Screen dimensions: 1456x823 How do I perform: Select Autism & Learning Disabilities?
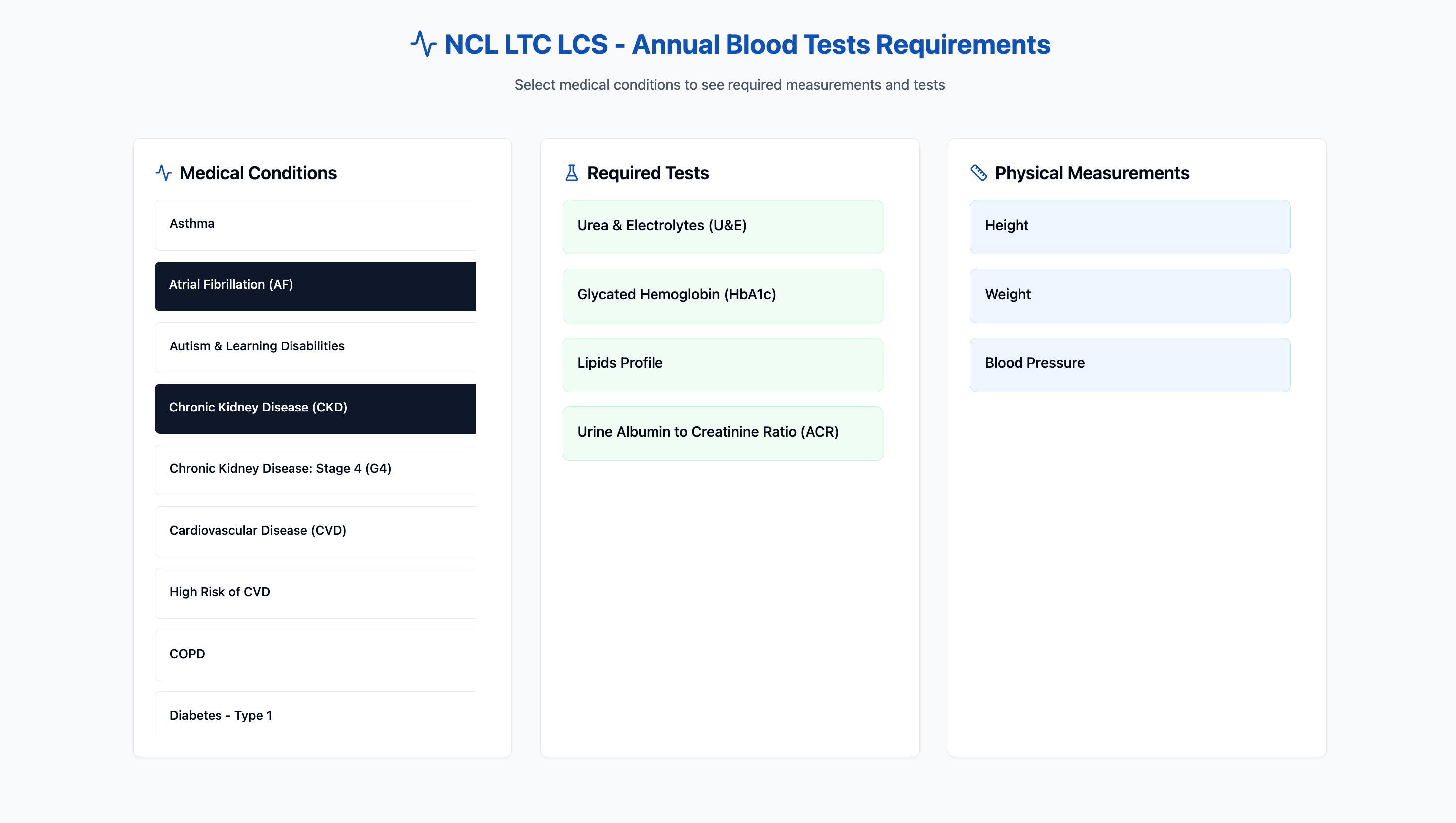click(315, 347)
